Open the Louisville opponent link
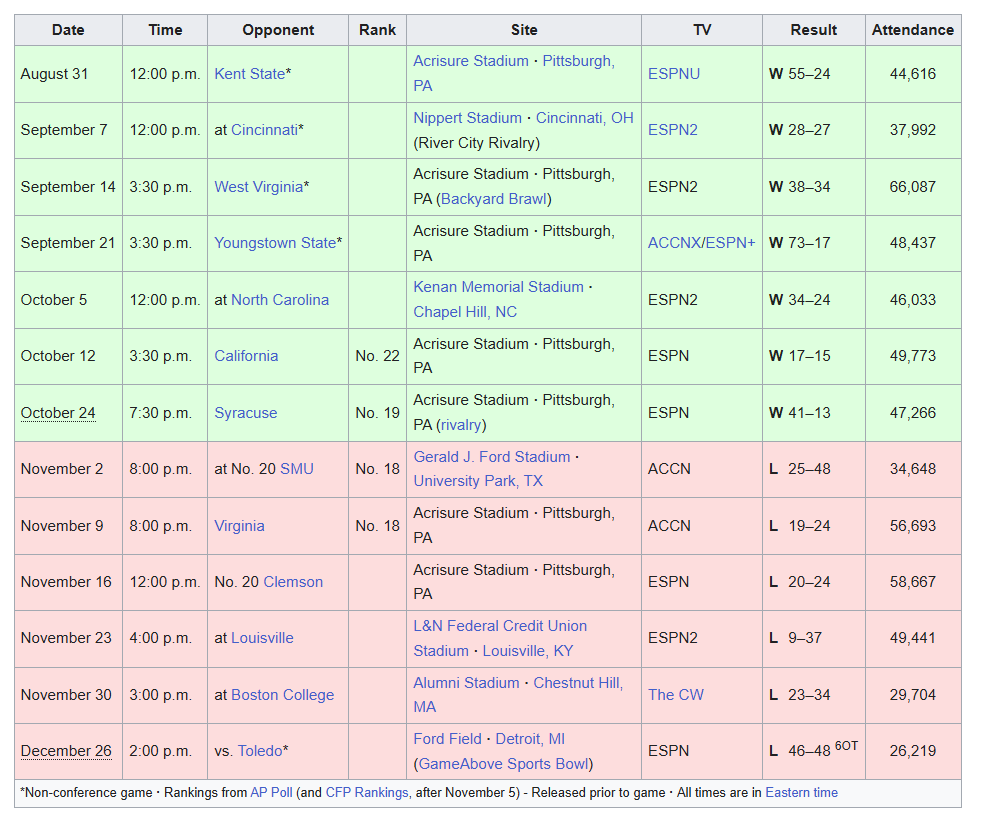The image size is (986, 819). (262, 638)
